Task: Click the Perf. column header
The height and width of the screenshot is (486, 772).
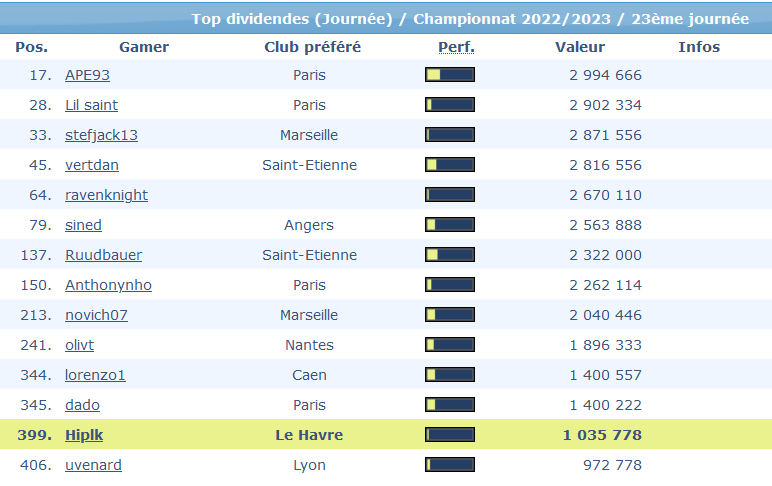Action: coord(456,47)
